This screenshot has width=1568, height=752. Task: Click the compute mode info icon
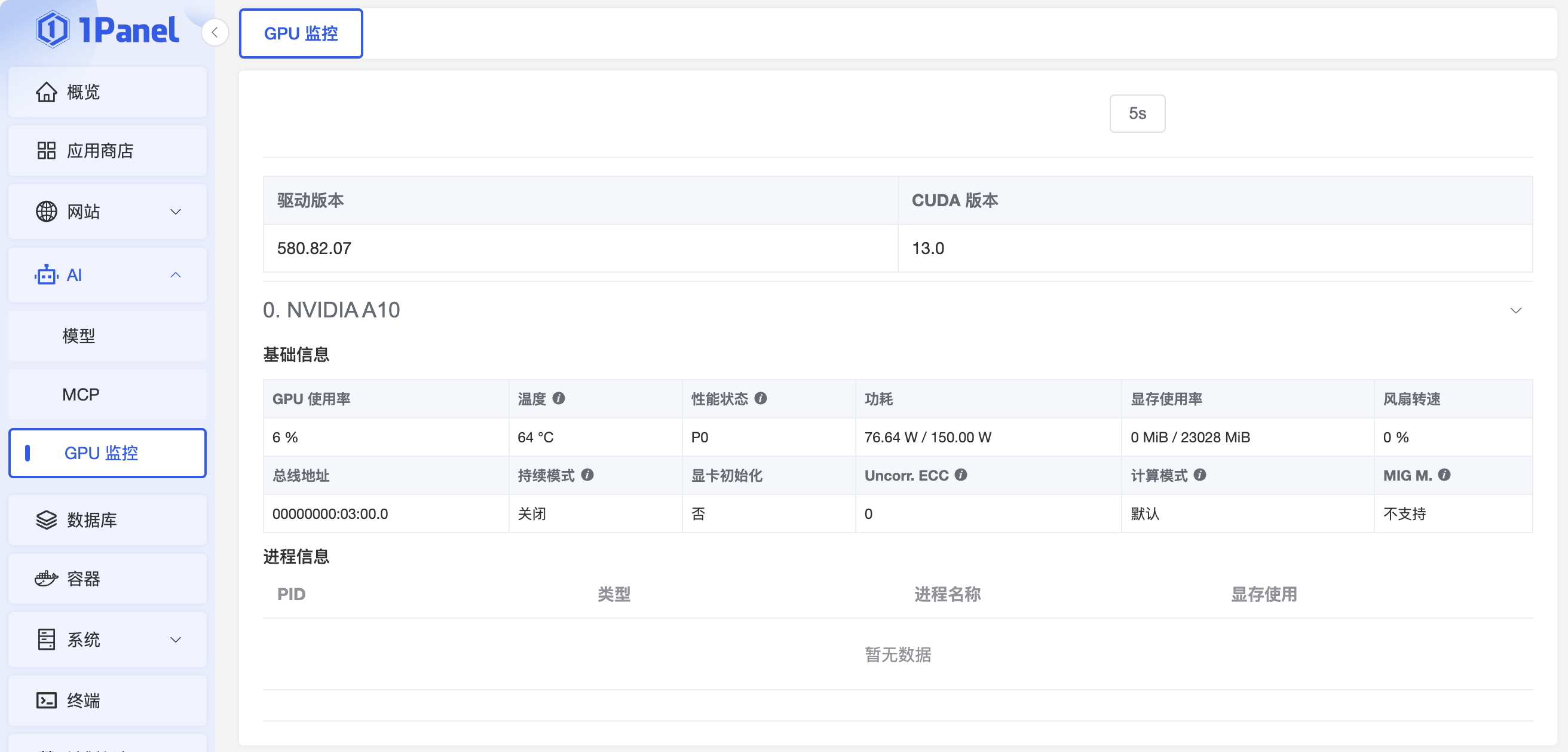pyautogui.click(x=1199, y=475)
